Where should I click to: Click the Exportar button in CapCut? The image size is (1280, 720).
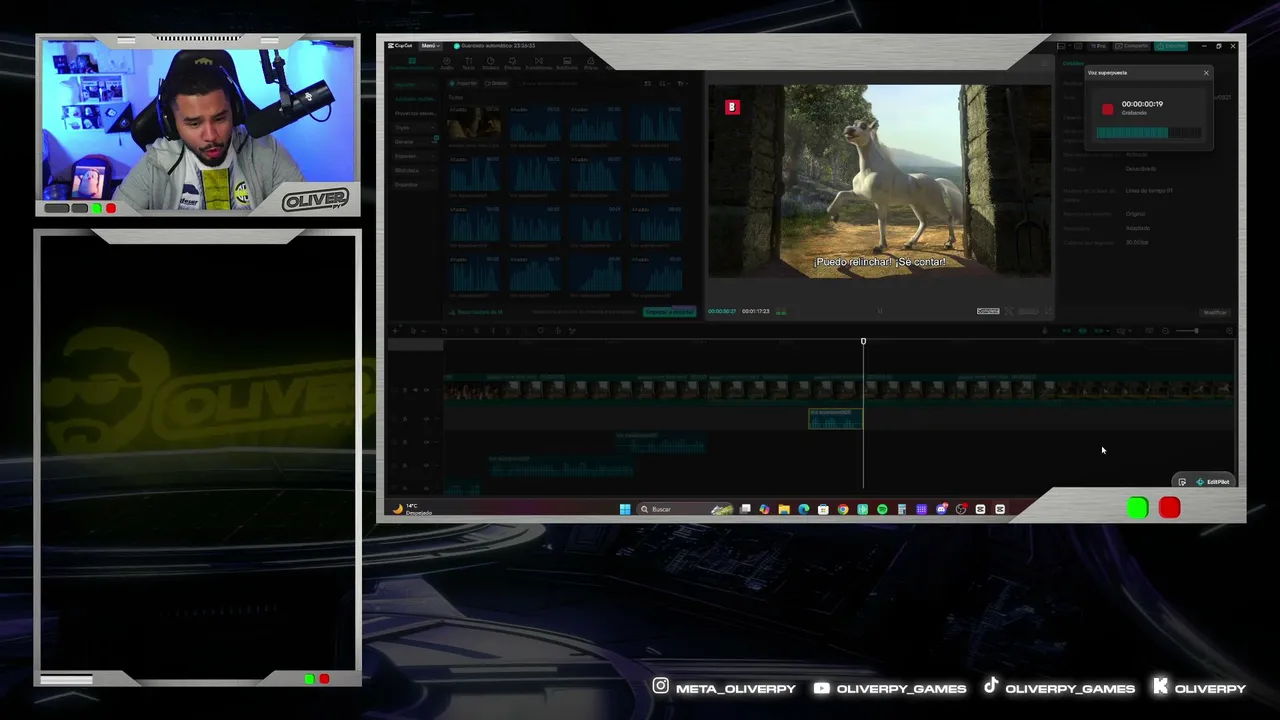coord(1172,46)
